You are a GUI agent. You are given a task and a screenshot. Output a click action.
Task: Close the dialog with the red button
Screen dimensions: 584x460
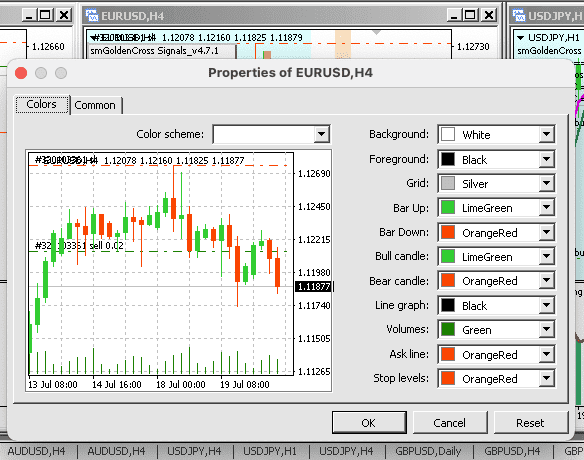pos(21,73)
